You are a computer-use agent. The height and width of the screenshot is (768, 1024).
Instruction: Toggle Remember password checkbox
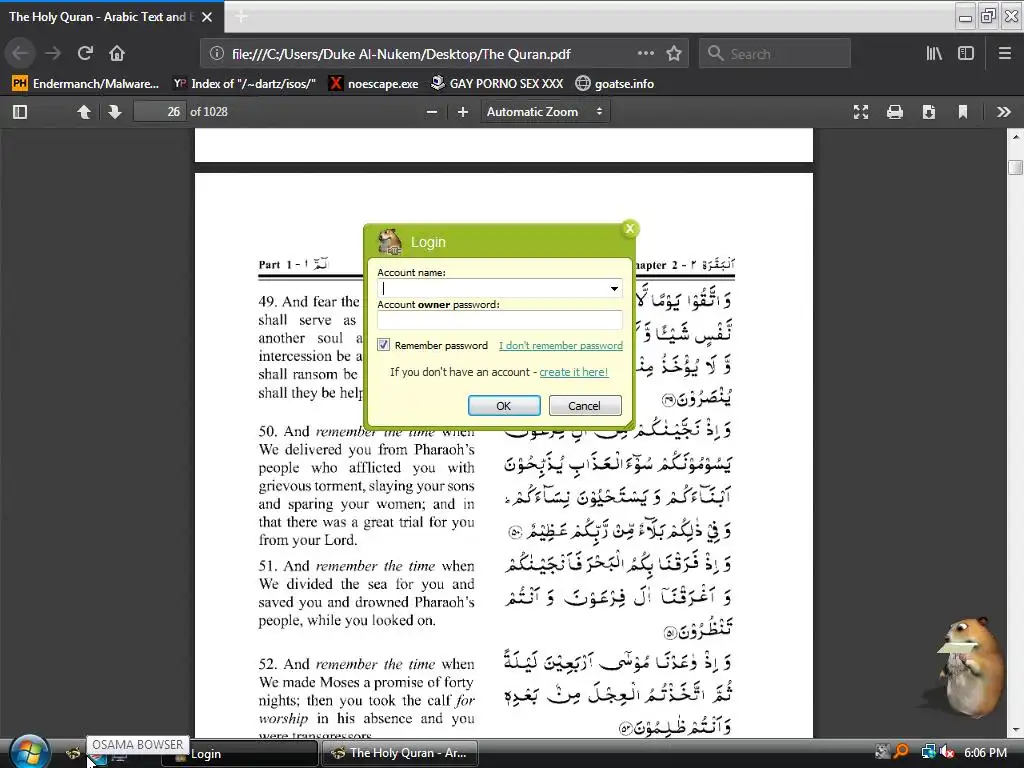[x=383, y=345]
